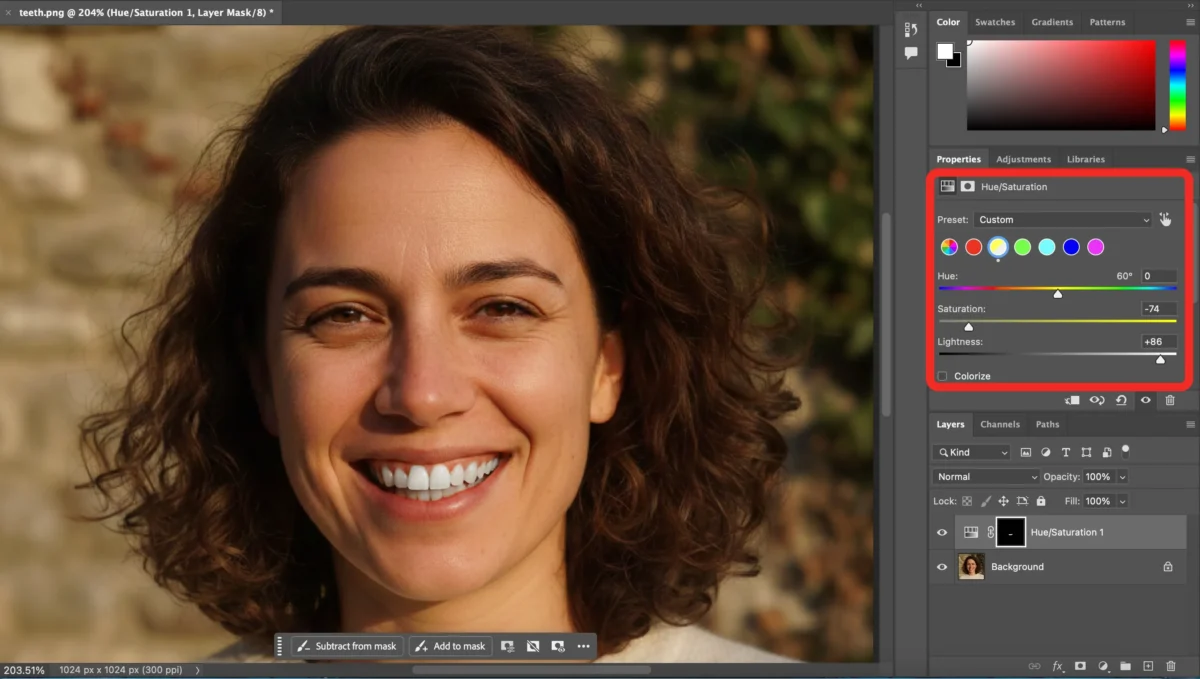
Task: Click the Add to mask button
Action: click(x=450, y=646)
